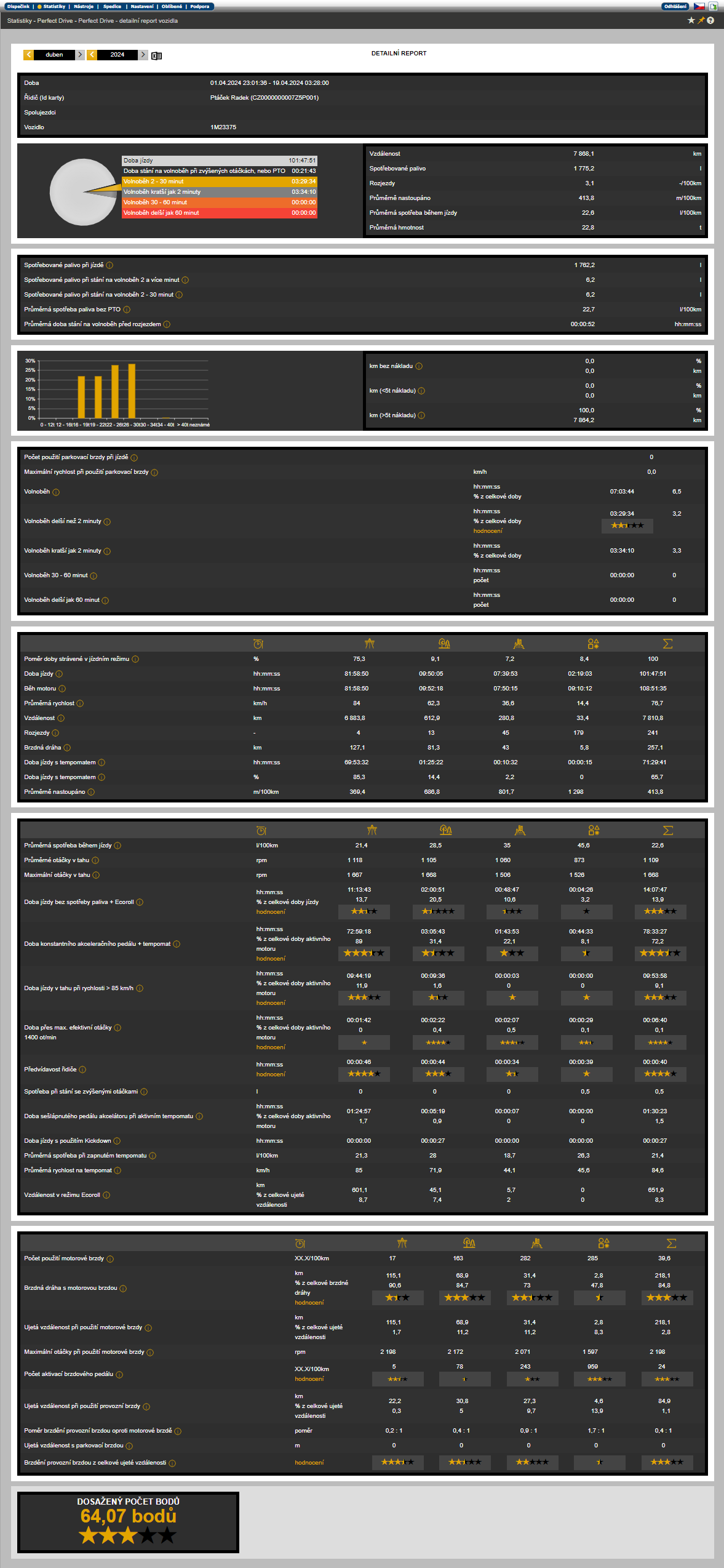Open help via question mark icon

coord(710,20)
